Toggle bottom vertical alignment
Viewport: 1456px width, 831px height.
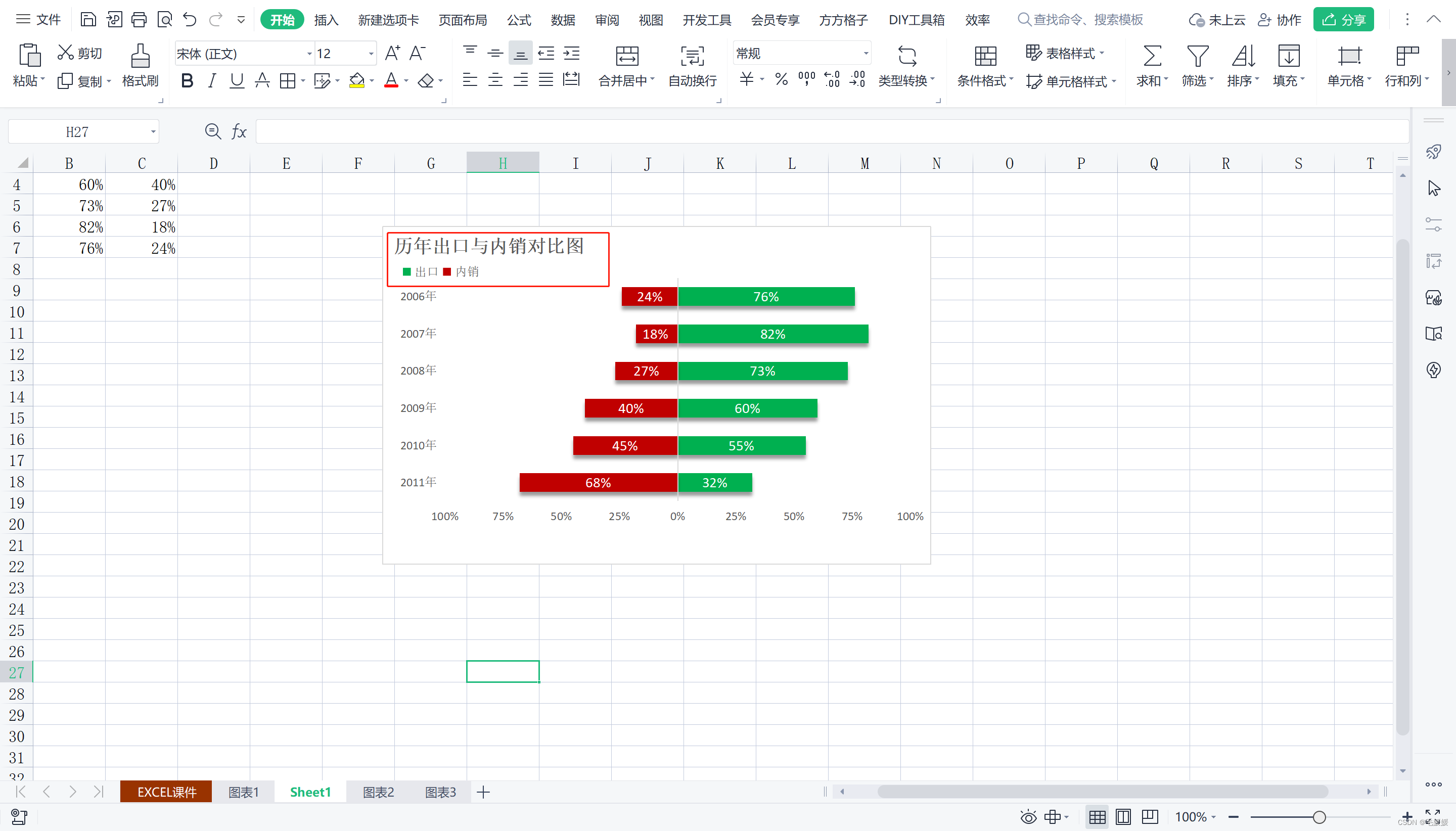tap(521, 53)
